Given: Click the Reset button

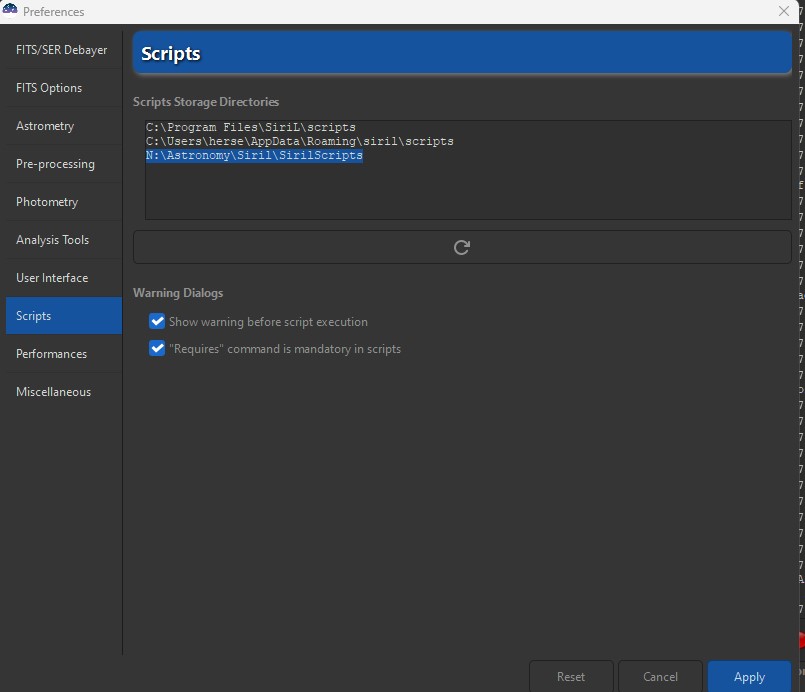Looking at the screenshot, I should [571, 677].
